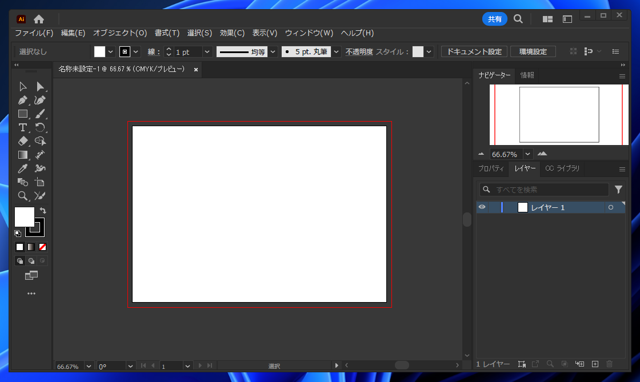
Task: Click the arrange documents icon
Action: click(x=547, y=19)
